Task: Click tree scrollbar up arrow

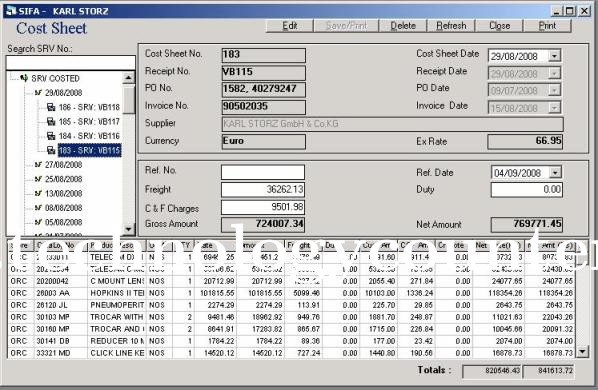Action: click(129, 78)
